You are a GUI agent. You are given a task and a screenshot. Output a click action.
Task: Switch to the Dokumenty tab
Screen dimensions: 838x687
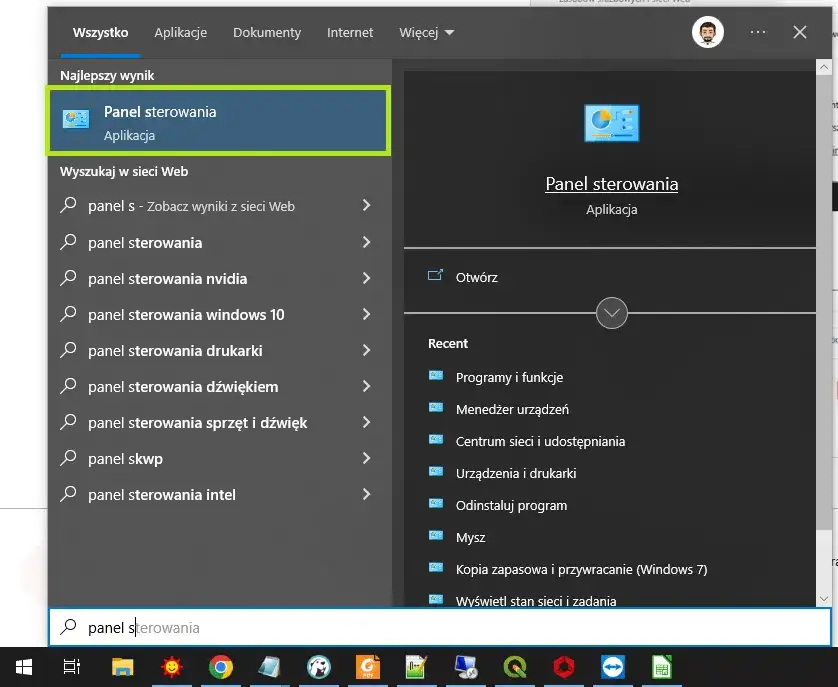click(x=267, y=32)
